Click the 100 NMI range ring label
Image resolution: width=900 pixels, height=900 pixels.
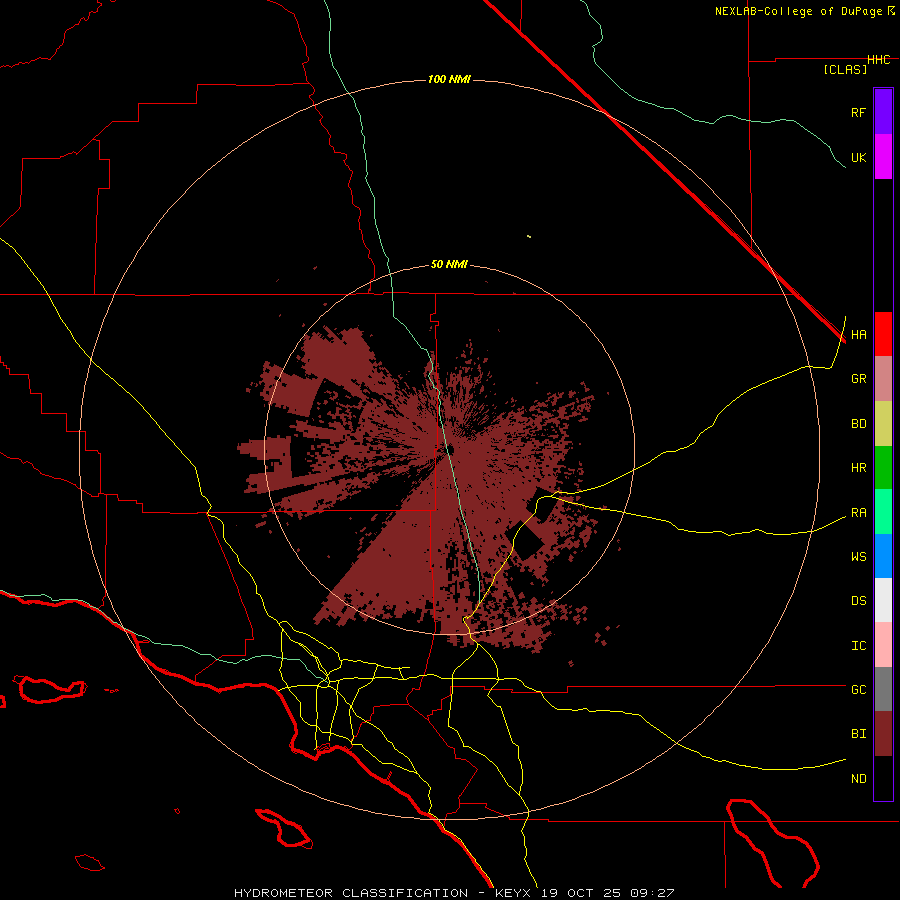(449, 79)
